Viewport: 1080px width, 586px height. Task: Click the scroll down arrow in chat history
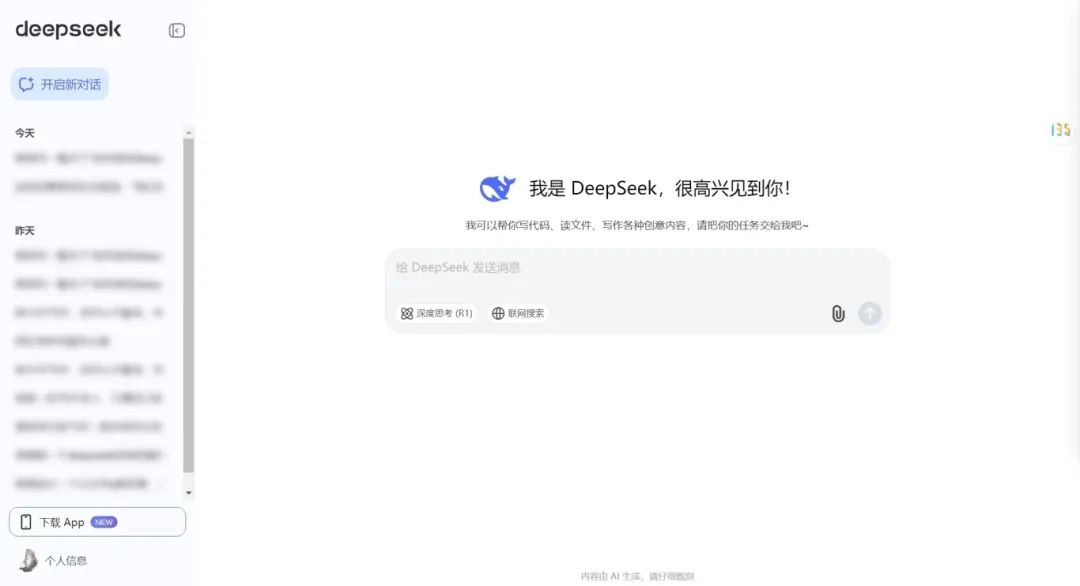189,493
